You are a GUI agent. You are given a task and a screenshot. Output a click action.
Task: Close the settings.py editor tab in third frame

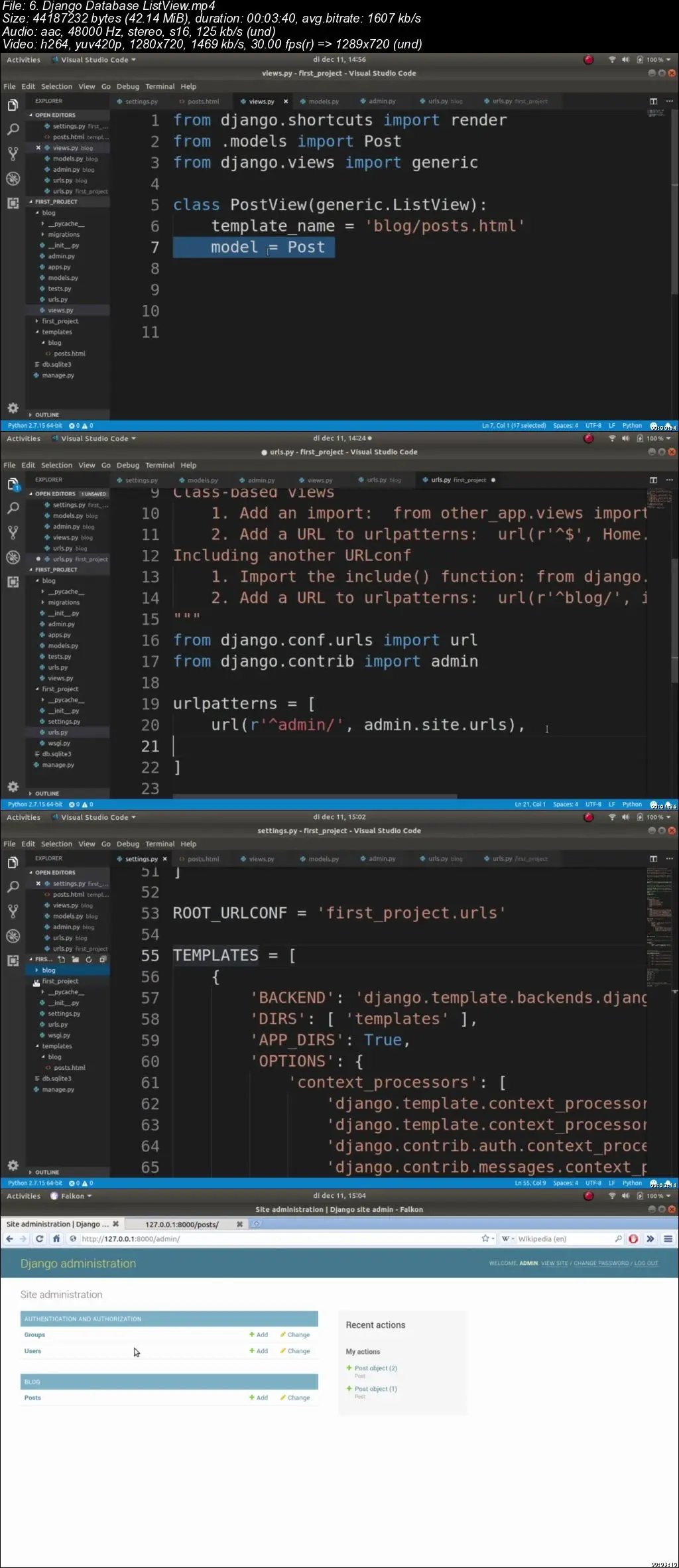coord(165,859)
